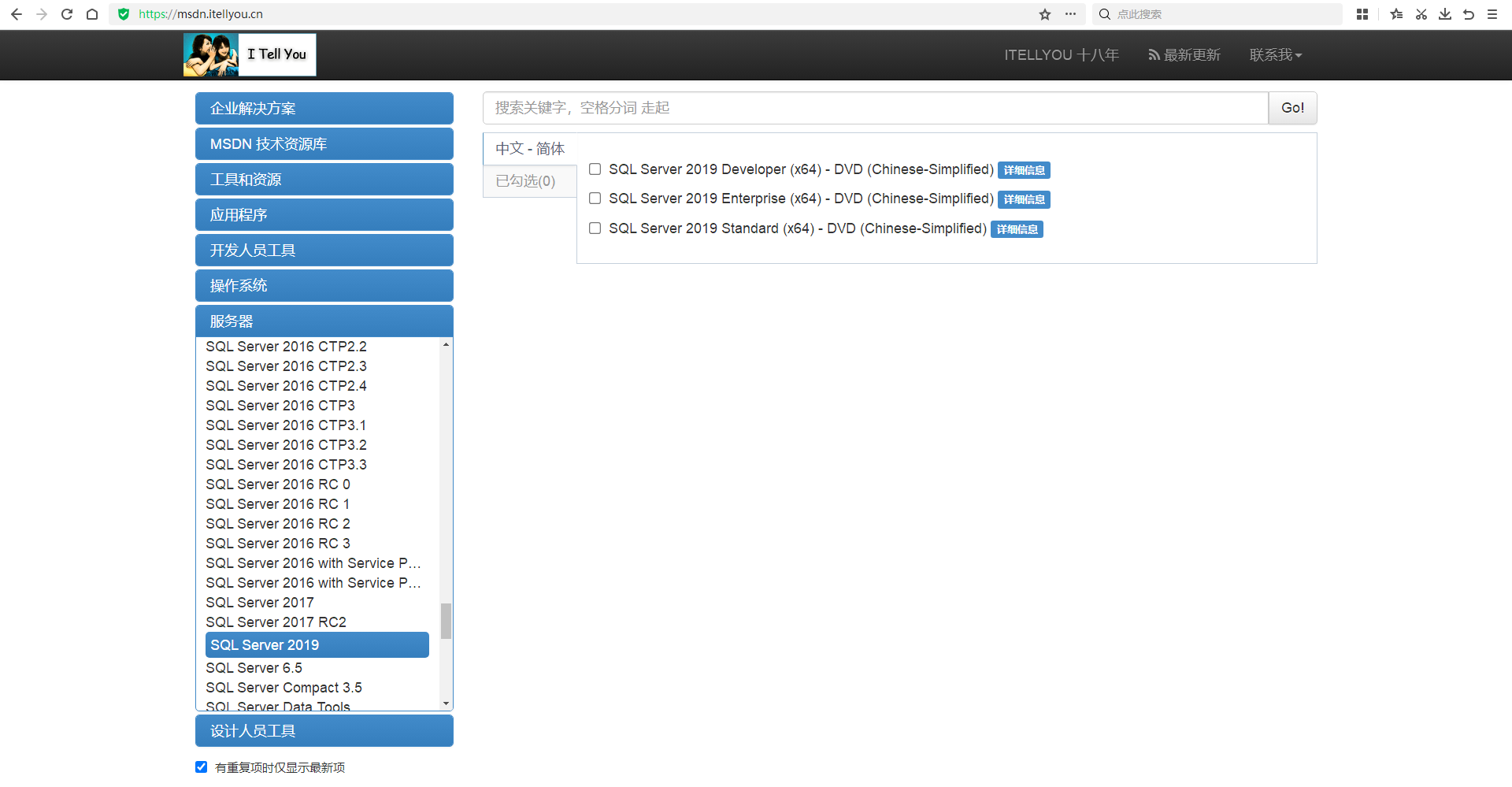This screenshot has width=1512, height=787.
Task: Expand the 操作系统 category panel
Action: click(x=324, y=286)
